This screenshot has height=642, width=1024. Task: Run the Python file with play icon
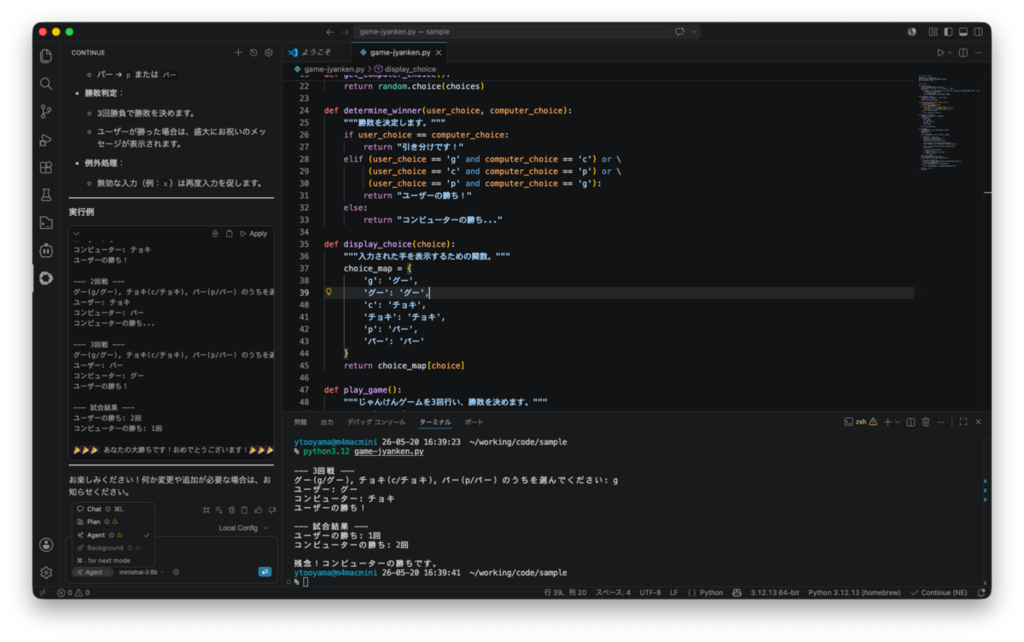pos(940,52)
